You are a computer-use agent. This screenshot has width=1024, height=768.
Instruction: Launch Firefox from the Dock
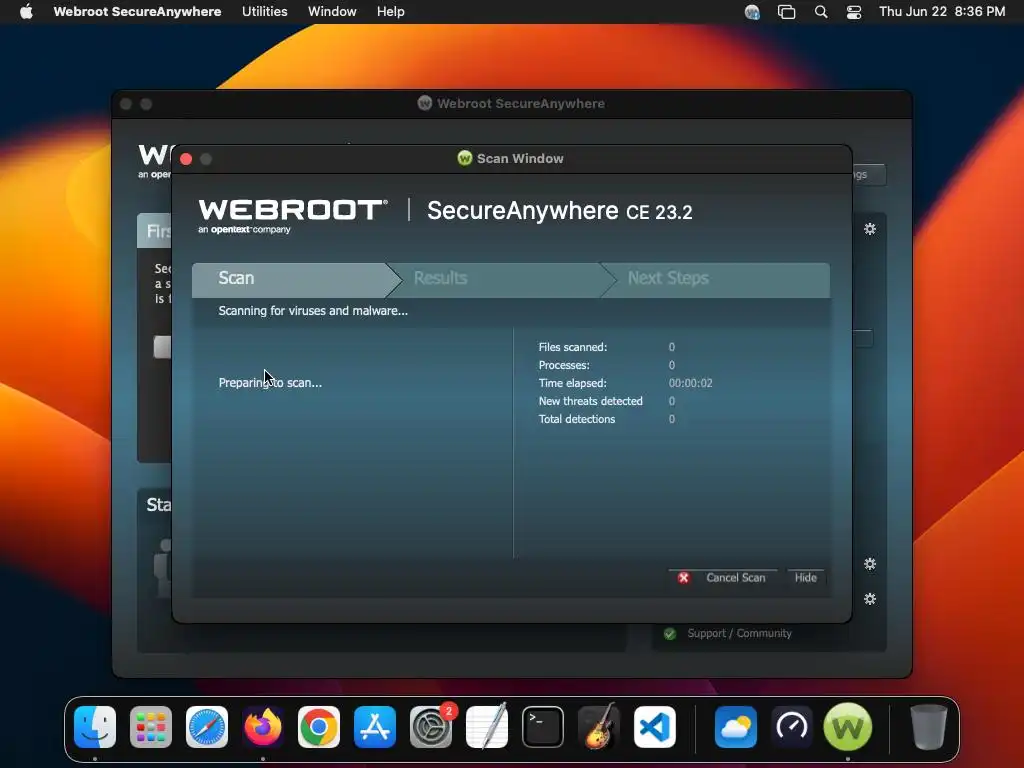point(263,727)
